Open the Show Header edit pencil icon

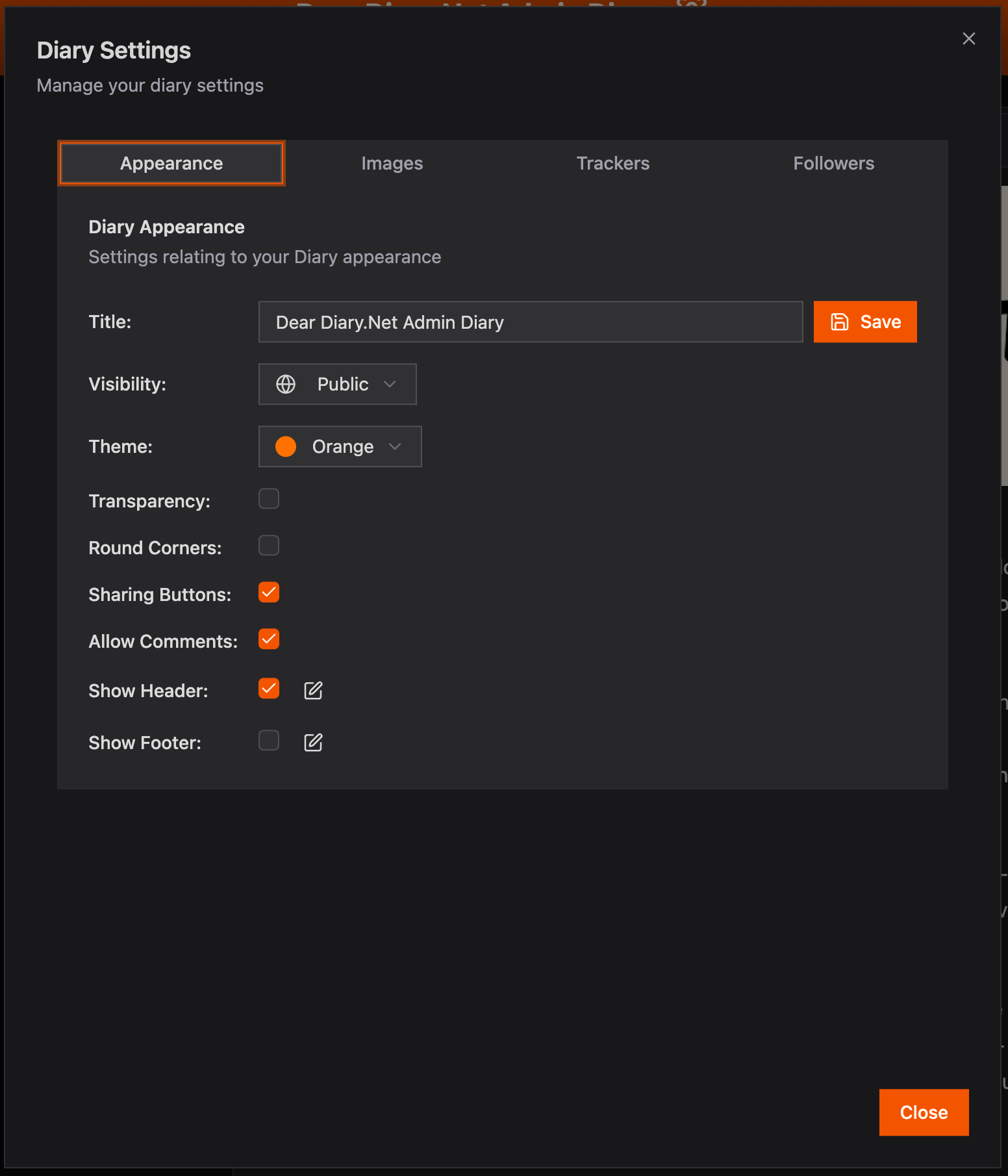(x=313, y=690)
